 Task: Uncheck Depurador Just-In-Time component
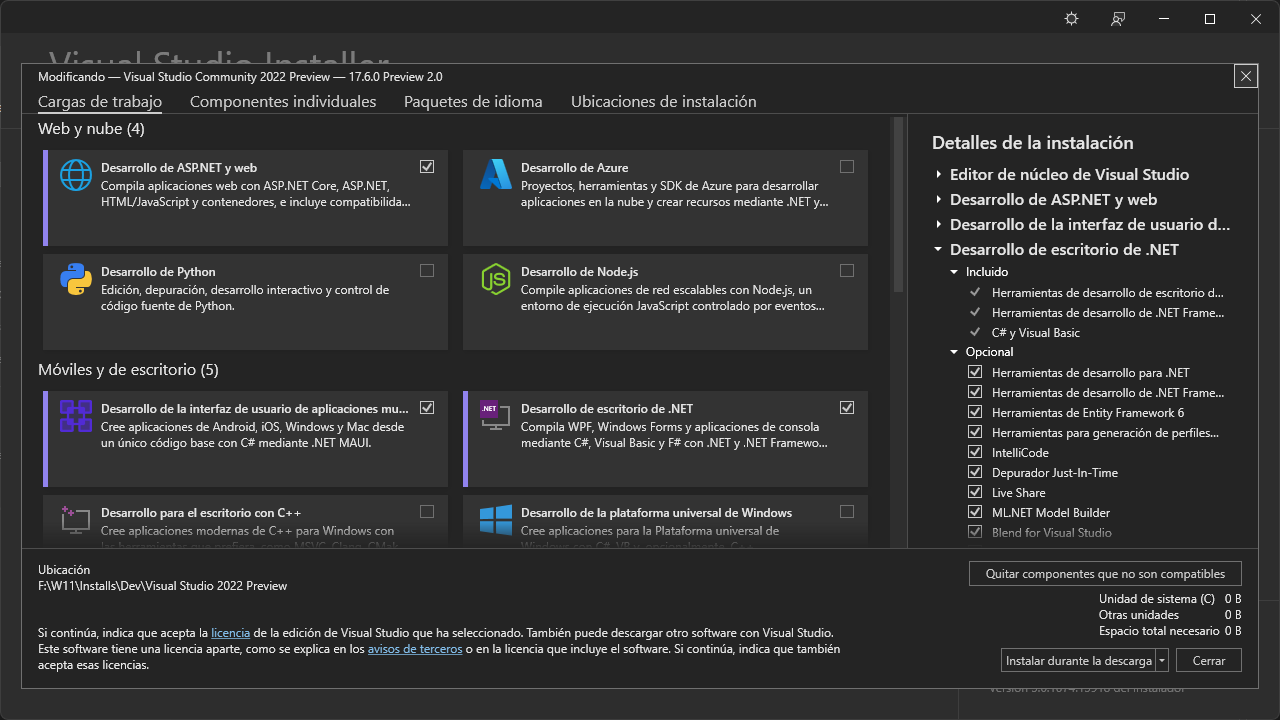coord(975,472)
